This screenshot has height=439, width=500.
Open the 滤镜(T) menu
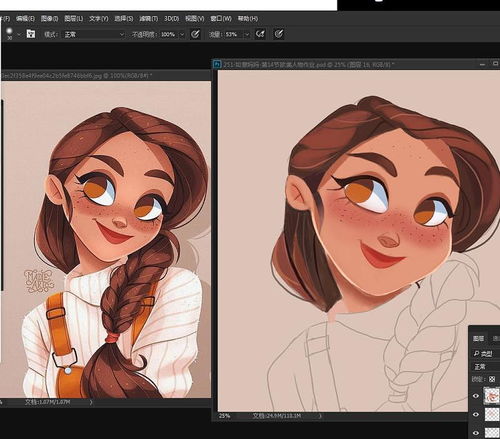[148, 19]
